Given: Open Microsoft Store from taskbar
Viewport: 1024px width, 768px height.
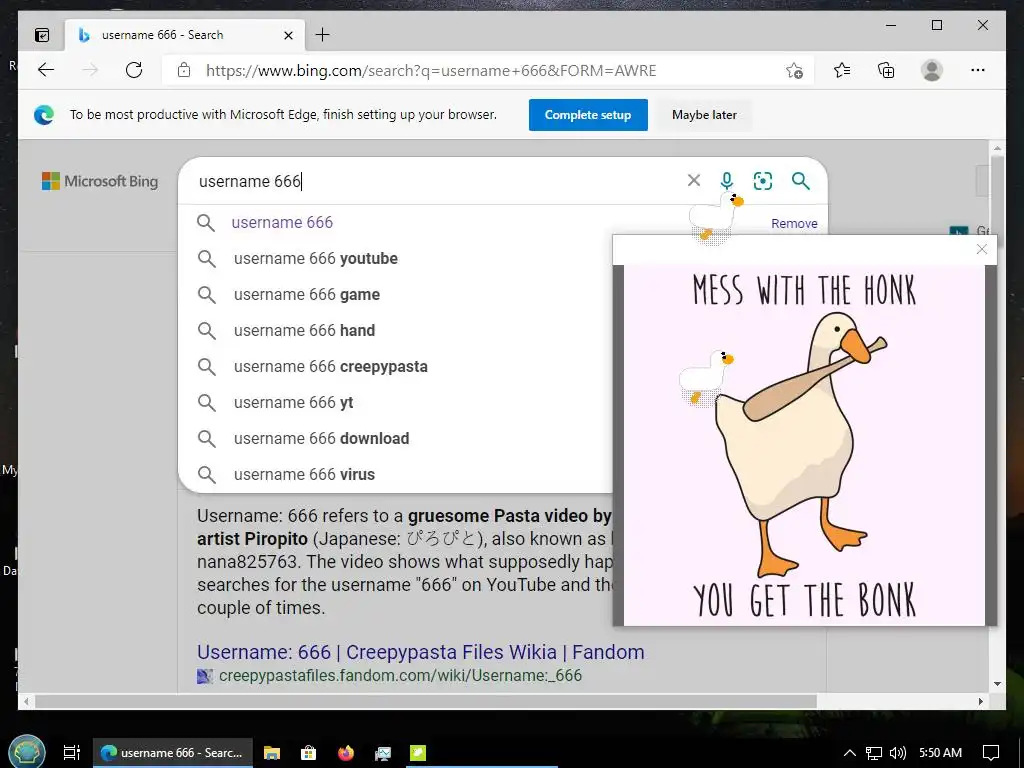Looking at the screenshot, I should click(308, 753).
